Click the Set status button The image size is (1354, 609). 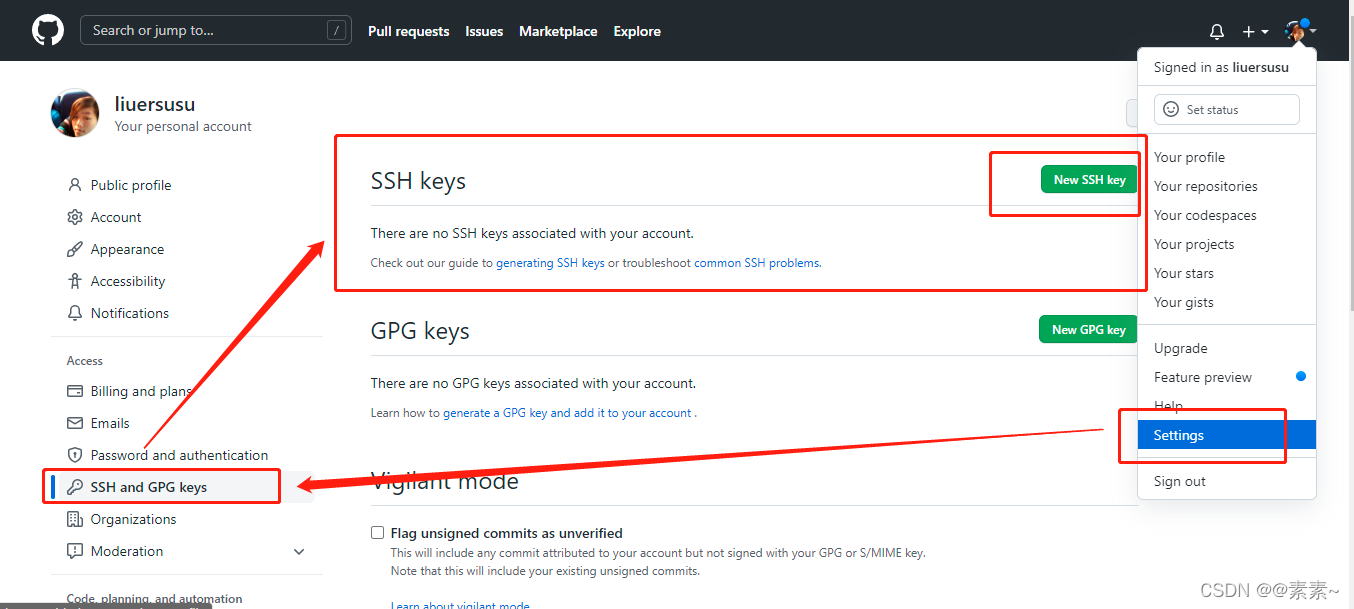(1227, 110)
